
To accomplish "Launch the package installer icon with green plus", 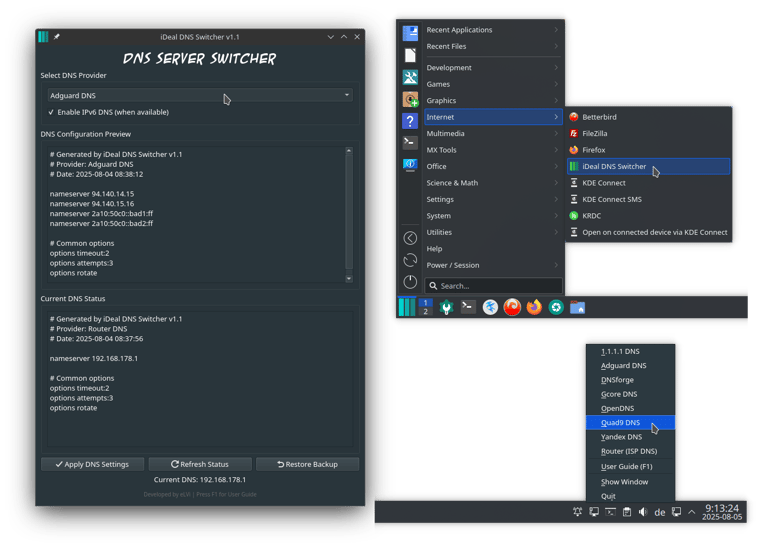I will (x=410, y=99).
